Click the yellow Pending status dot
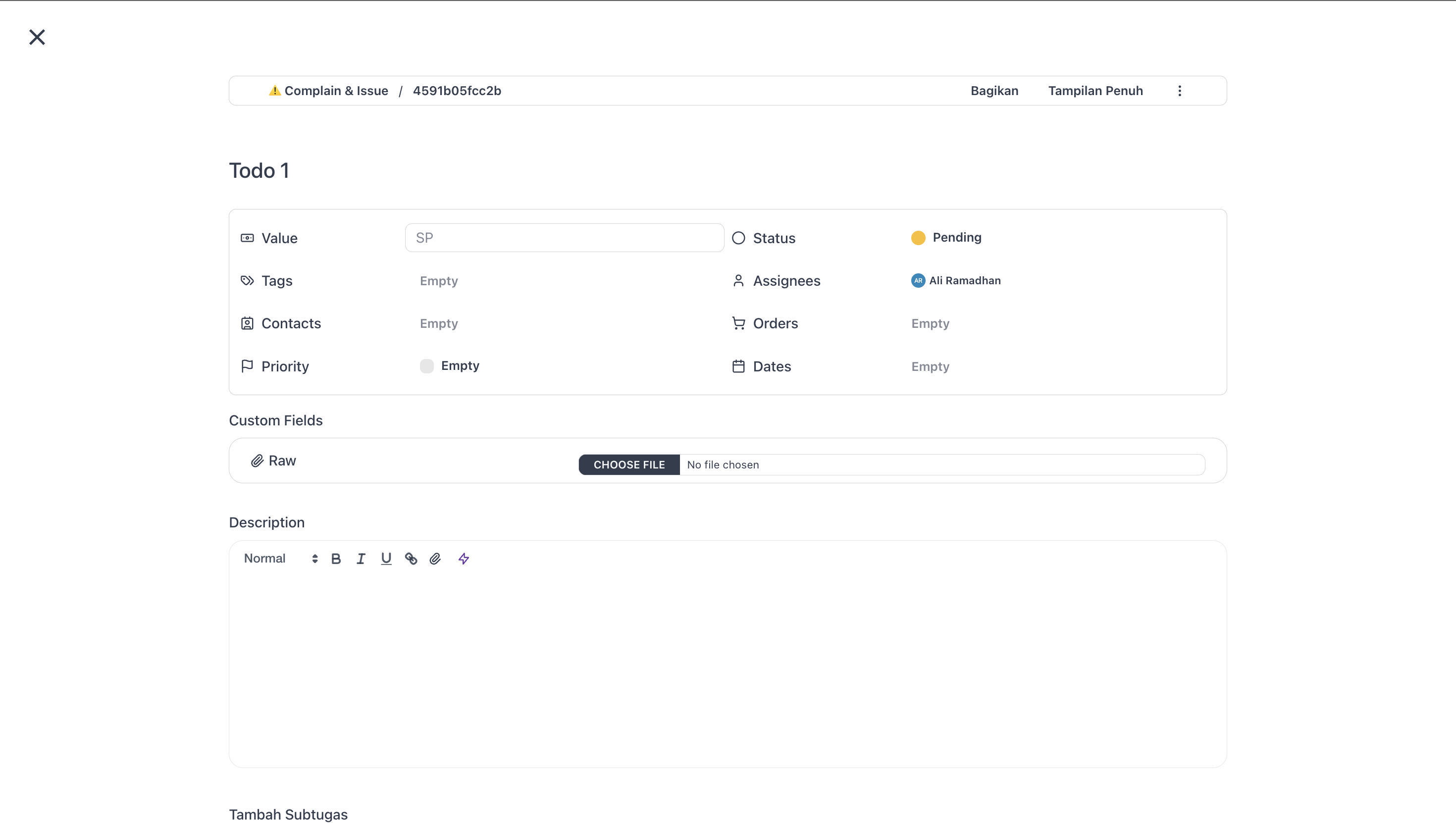Viewport: 1456px width, 823px height. [x=918, y=238]
